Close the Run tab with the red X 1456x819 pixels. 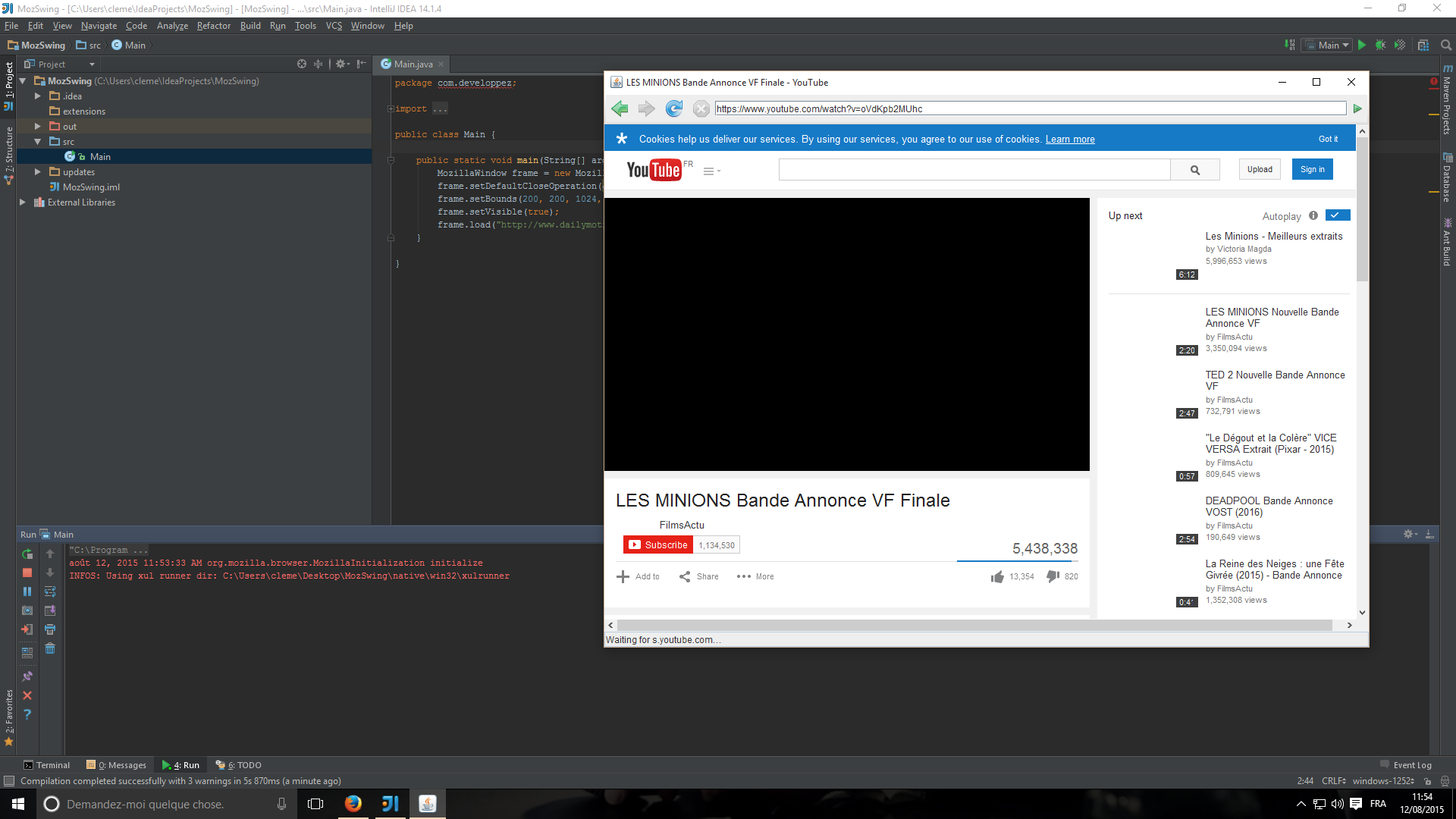[x=27, y=695]
